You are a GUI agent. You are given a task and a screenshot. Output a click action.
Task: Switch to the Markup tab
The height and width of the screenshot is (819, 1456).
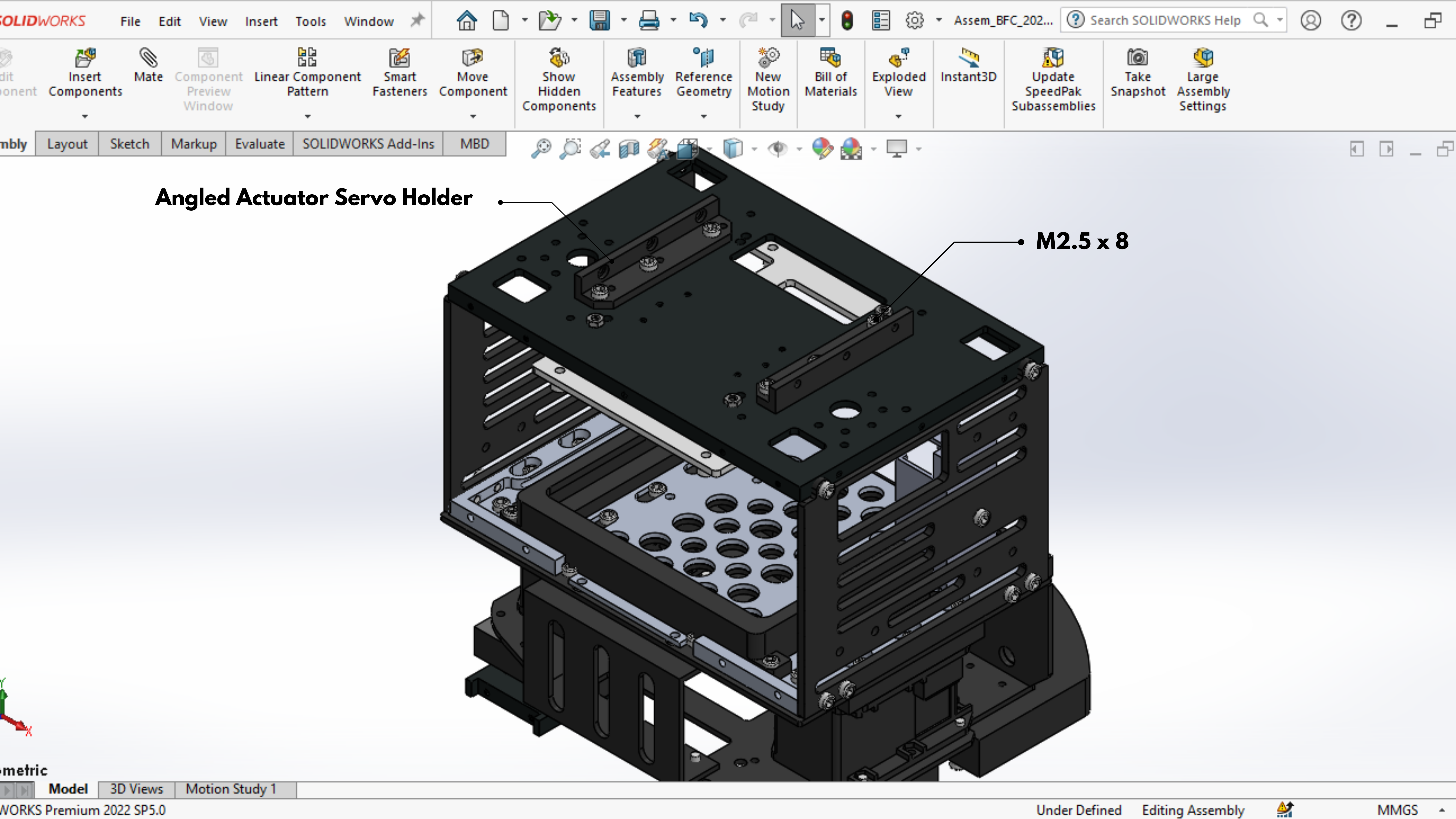194,144
